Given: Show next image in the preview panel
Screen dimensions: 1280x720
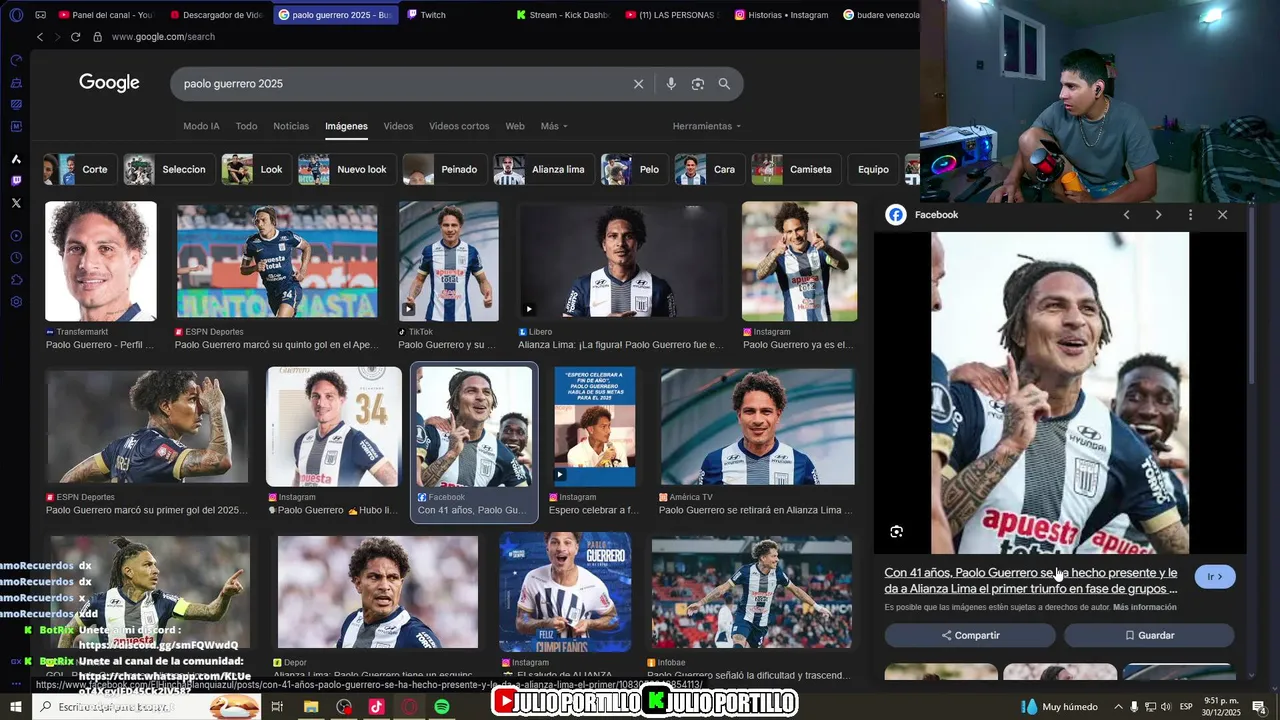Looking at the screenshot, I should [1159, 215].
